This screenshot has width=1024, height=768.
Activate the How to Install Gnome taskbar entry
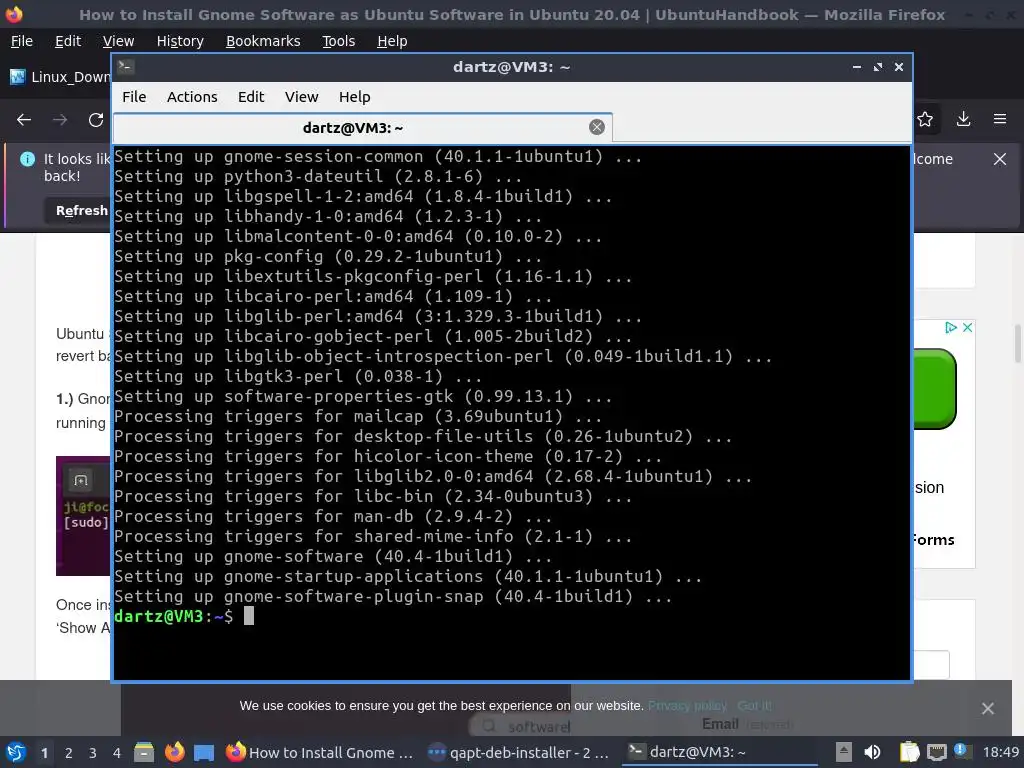pyautogui.click(x=320, y=752)
